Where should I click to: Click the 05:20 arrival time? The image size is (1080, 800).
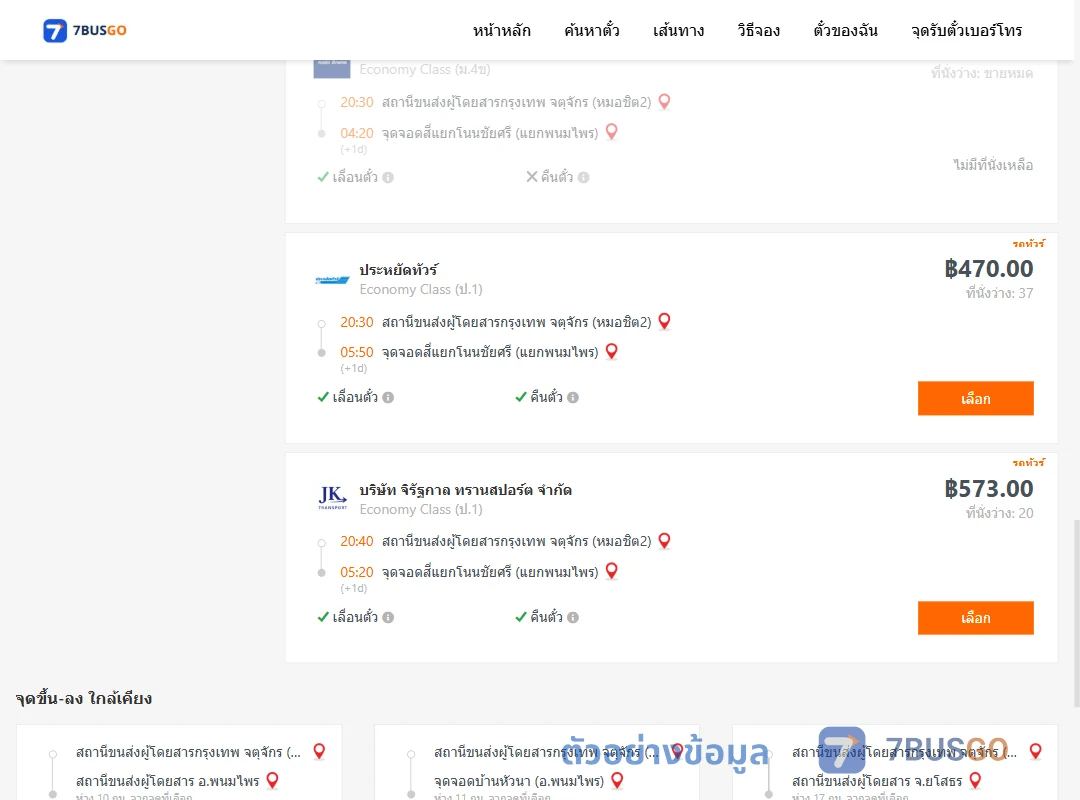point(357,572)
